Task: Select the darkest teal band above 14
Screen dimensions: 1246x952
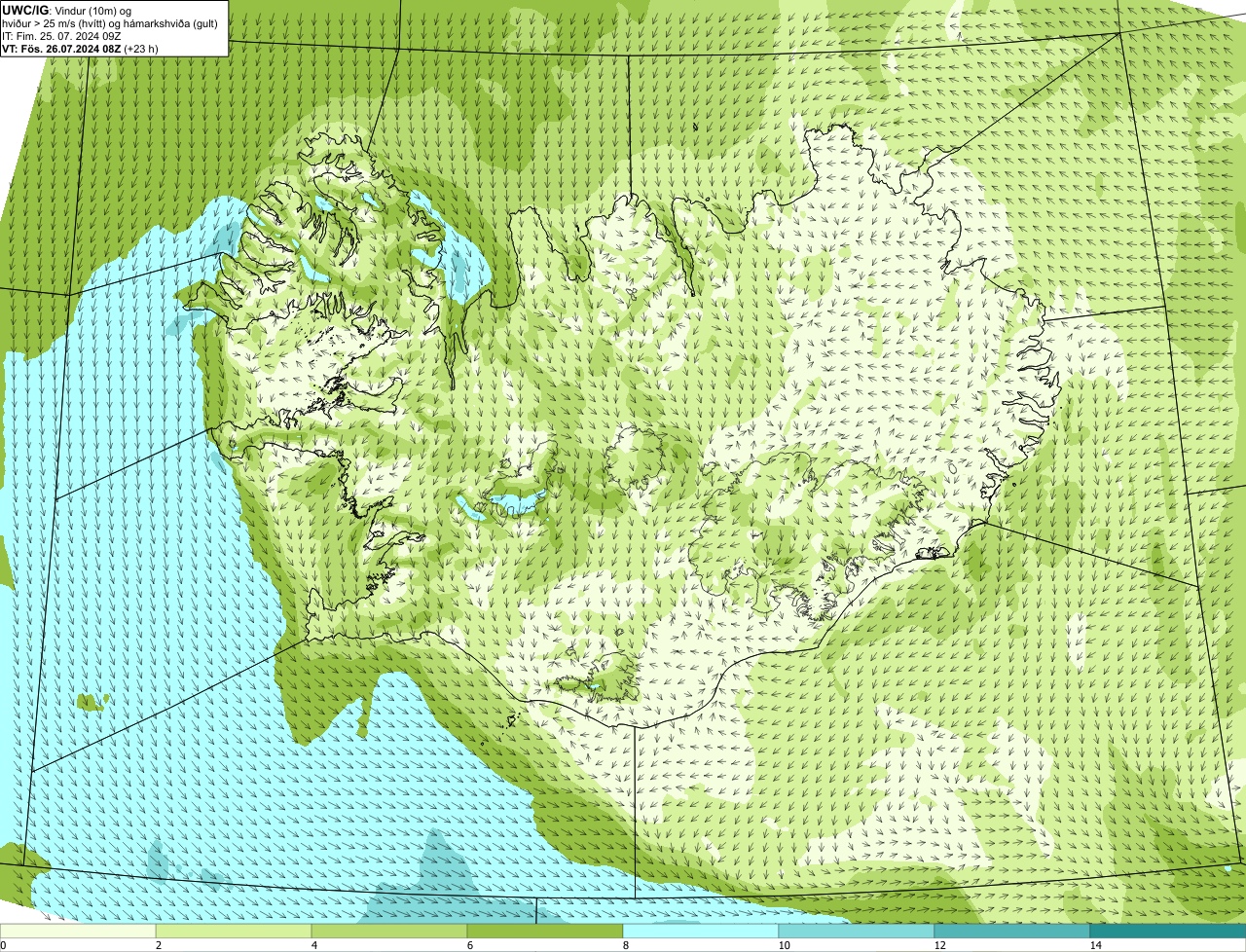Action: pos(1168,931)
